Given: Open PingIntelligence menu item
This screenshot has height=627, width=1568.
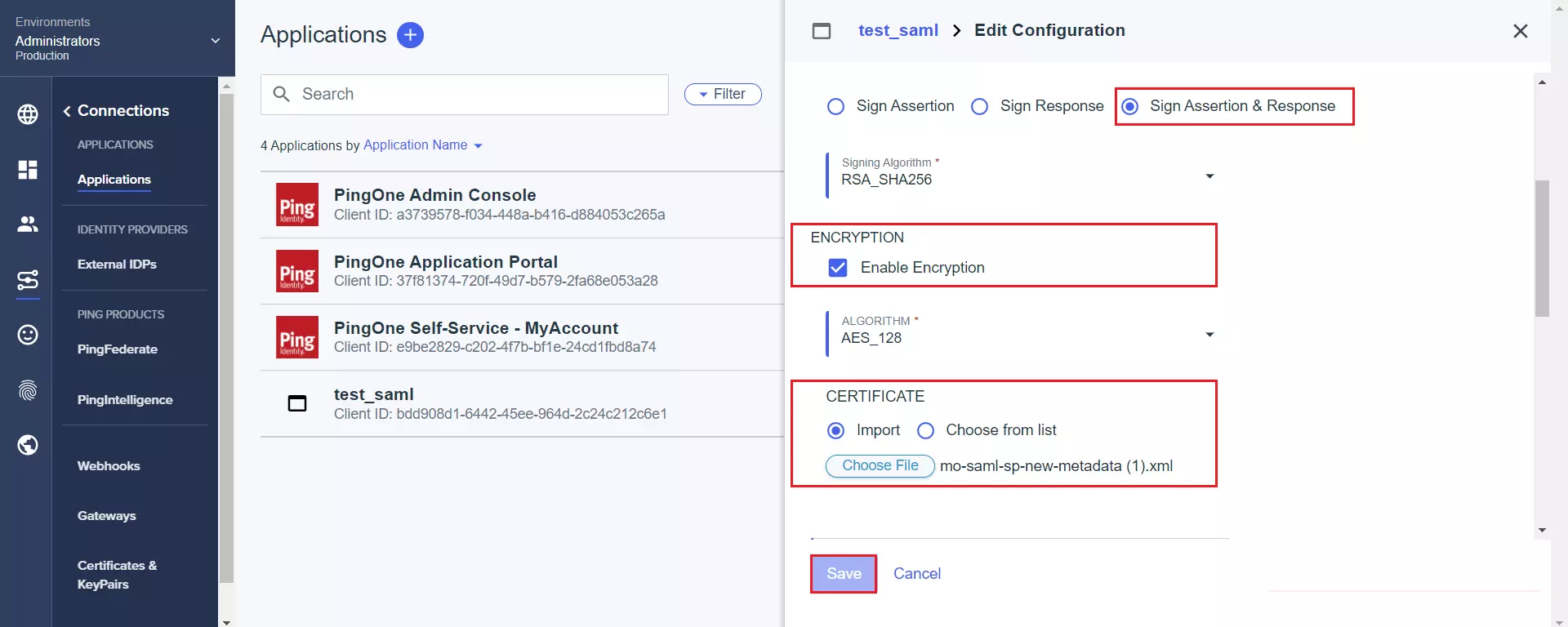Looking at the screenshot, I should (x=125, y=400).
